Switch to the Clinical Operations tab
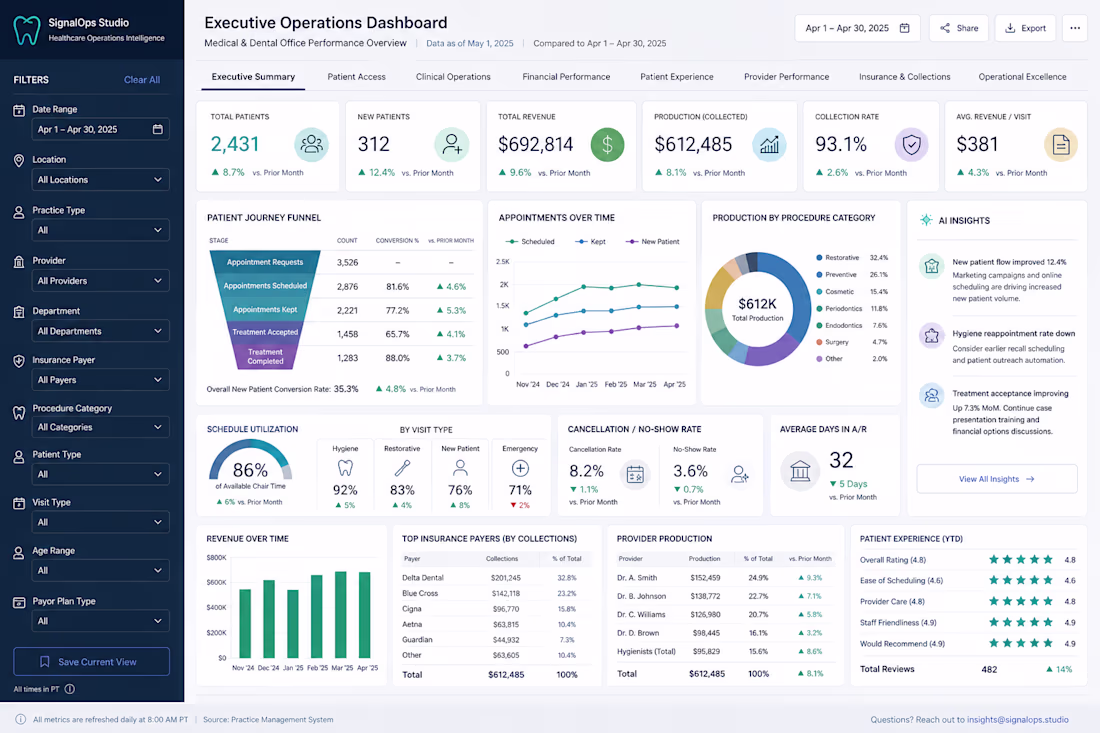 click(x=453, y=76)
